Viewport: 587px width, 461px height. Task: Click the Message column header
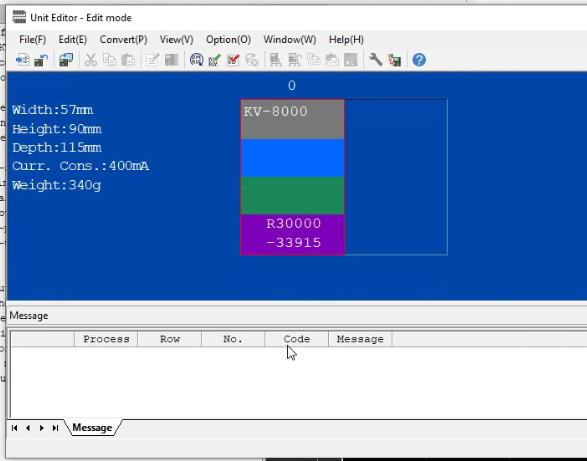point(360,339)
